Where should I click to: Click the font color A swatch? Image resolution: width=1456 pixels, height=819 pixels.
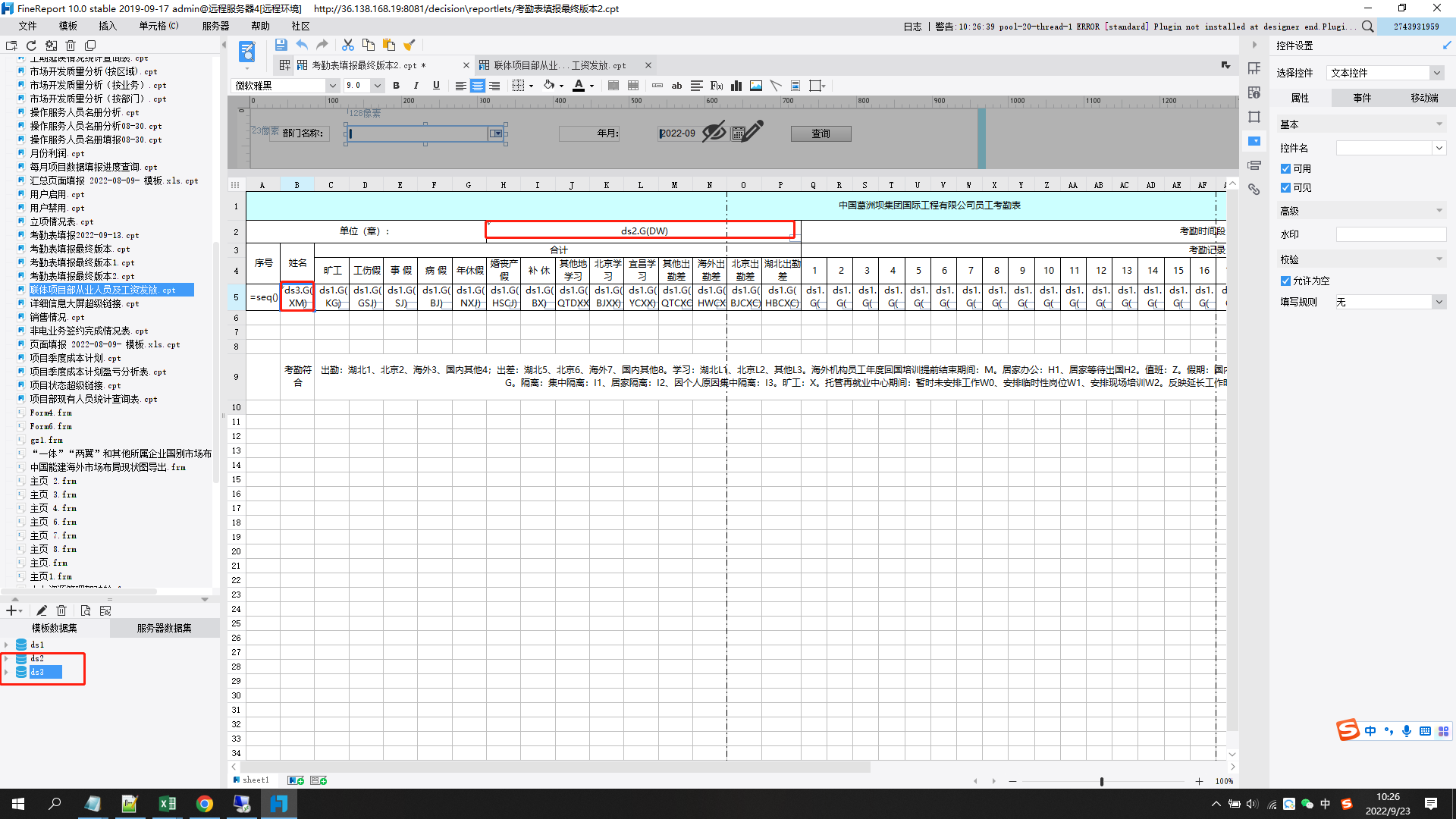tap(579, 86)
